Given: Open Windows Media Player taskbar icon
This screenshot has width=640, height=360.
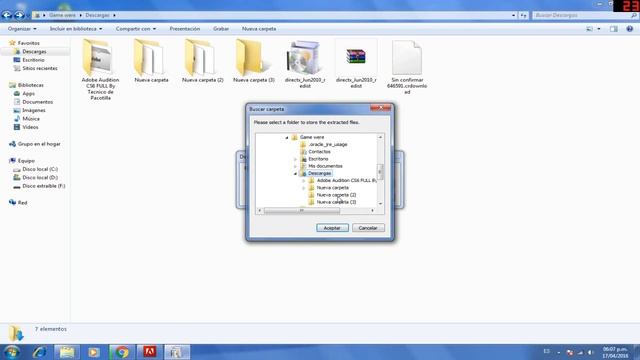Looking at the screenshot, I should tap(94, 352).
